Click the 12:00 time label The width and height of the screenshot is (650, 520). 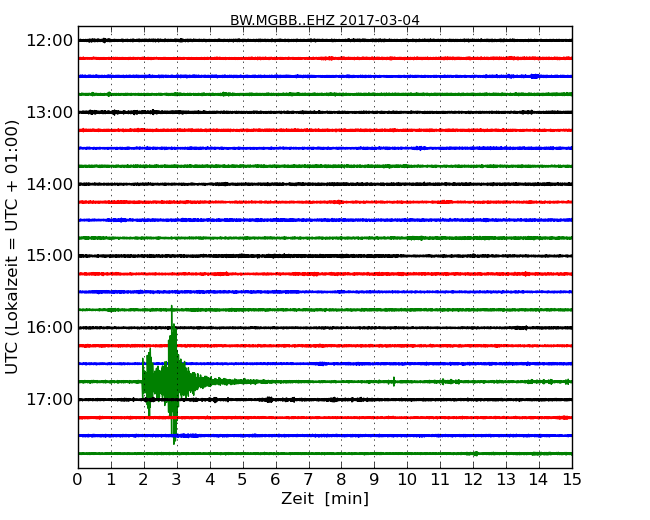point(49,41)
